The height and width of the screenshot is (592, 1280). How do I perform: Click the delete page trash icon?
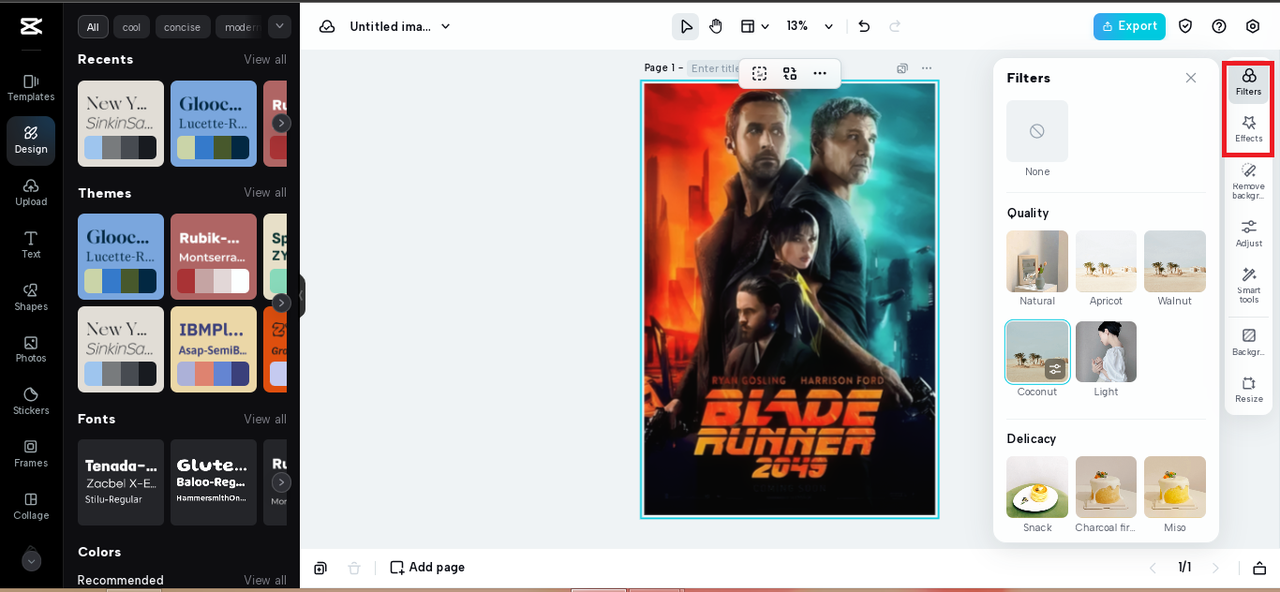point(354,568)
